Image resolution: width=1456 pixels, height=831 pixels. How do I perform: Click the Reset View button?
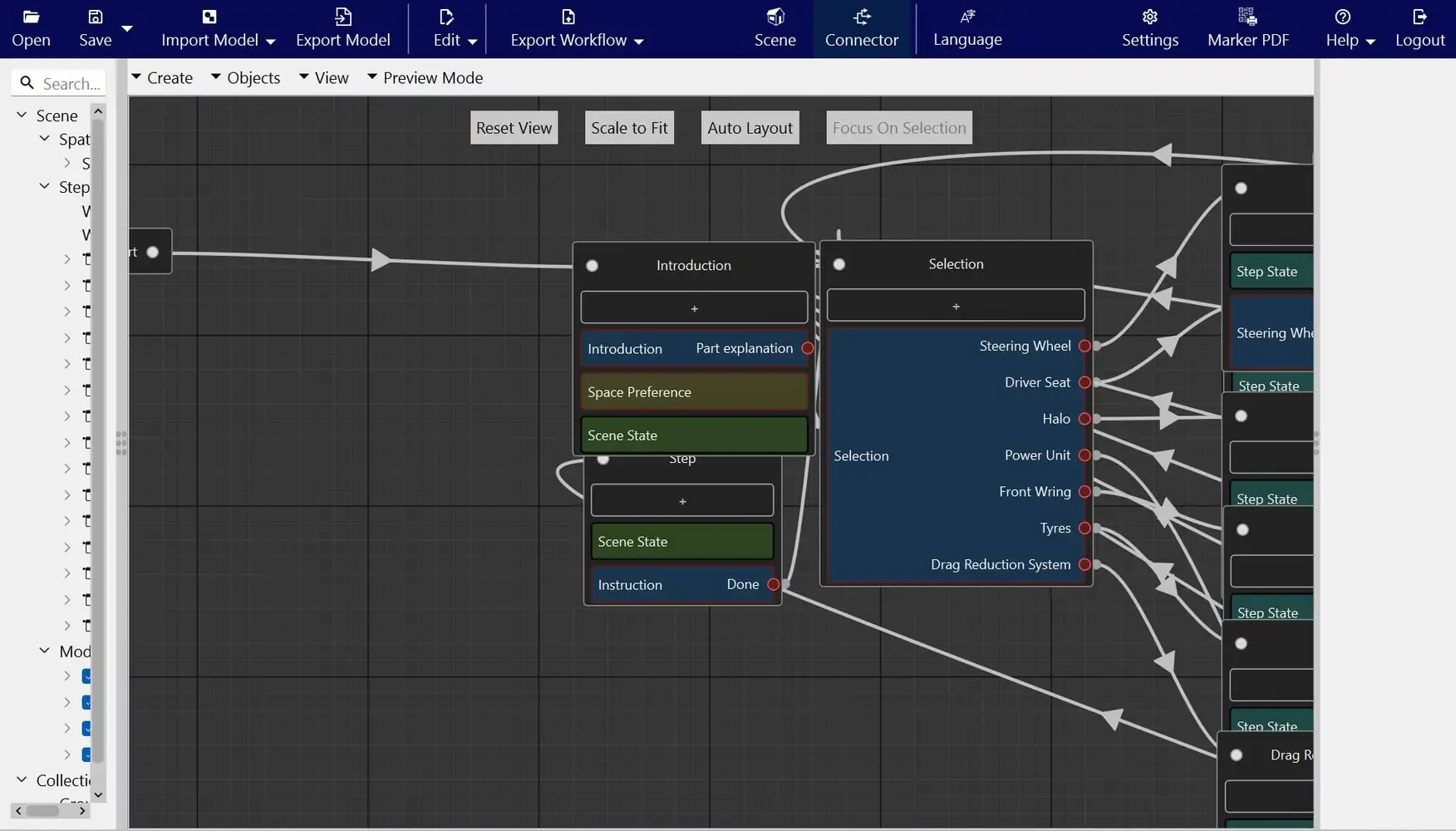(514, 128)
